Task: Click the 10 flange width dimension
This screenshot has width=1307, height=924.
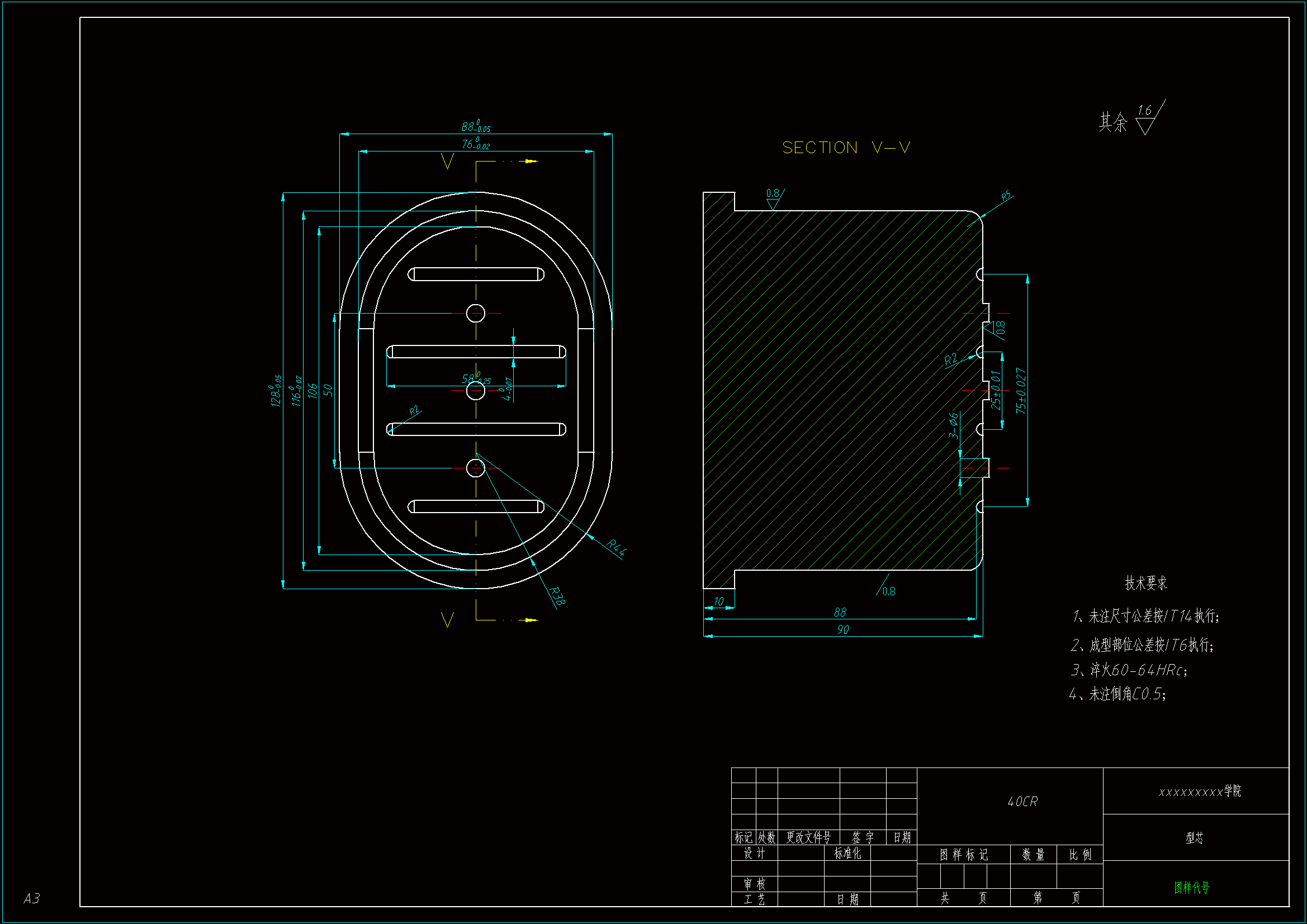Action: tap(718, 602)
